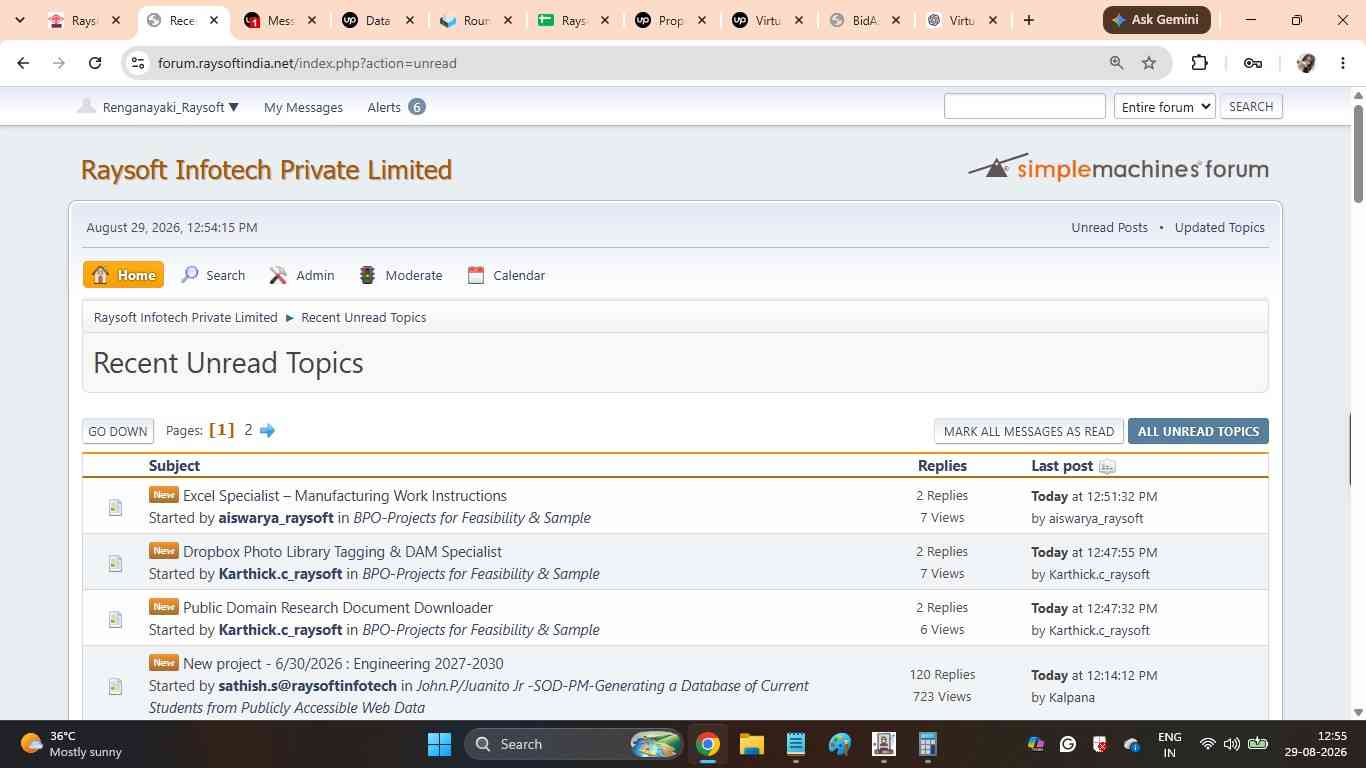
Task: Expand the browser tab search chevron
Action: click(x=19, y=20)
